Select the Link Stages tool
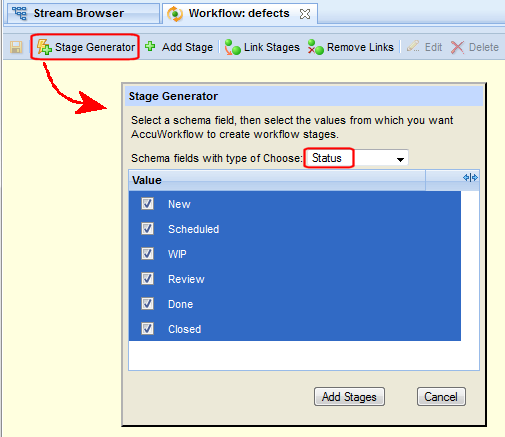The height and width of the screenshot is (437, 505). click(262, 47)
